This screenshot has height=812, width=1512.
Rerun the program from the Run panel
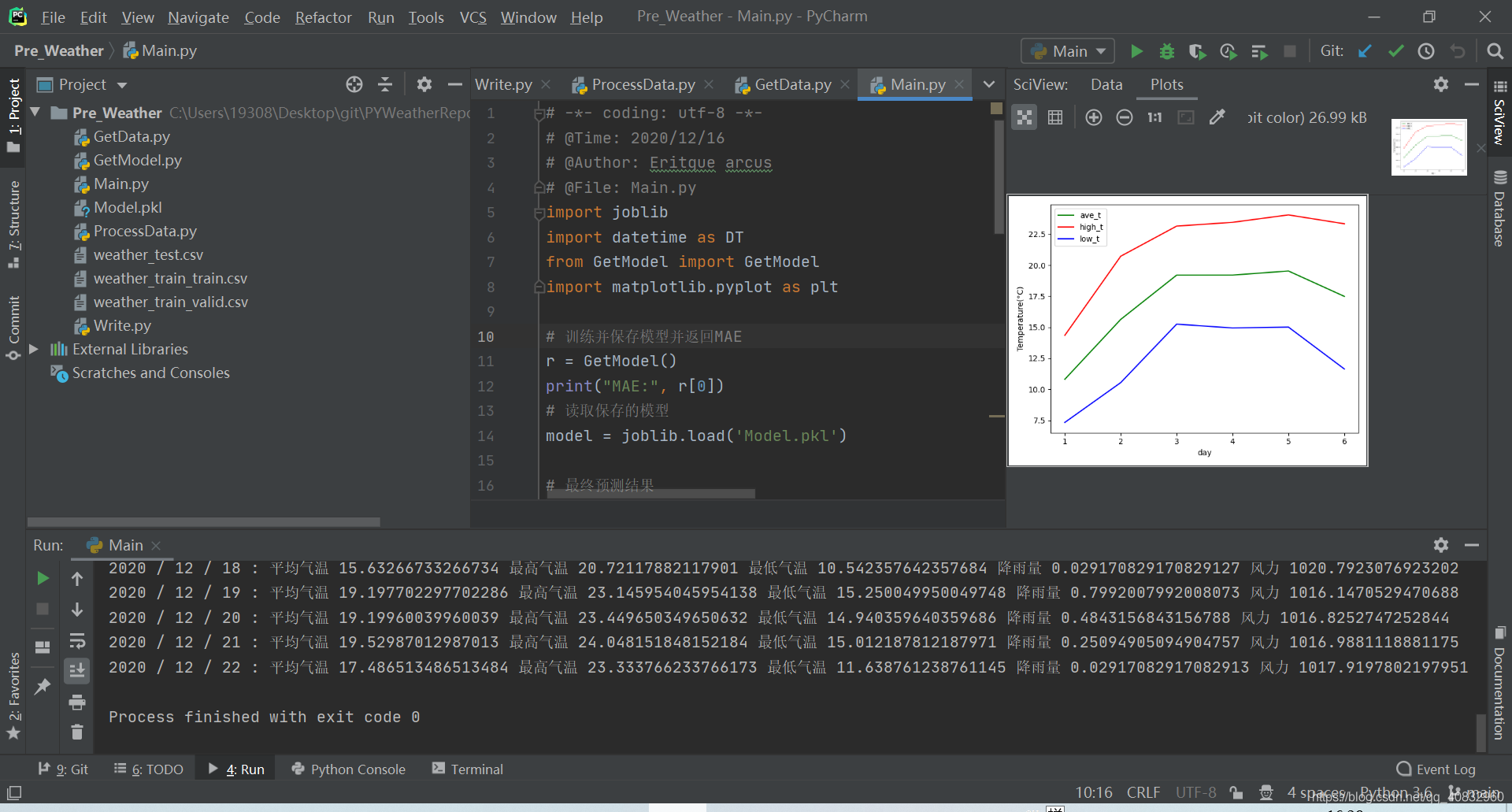click(43, 578)
